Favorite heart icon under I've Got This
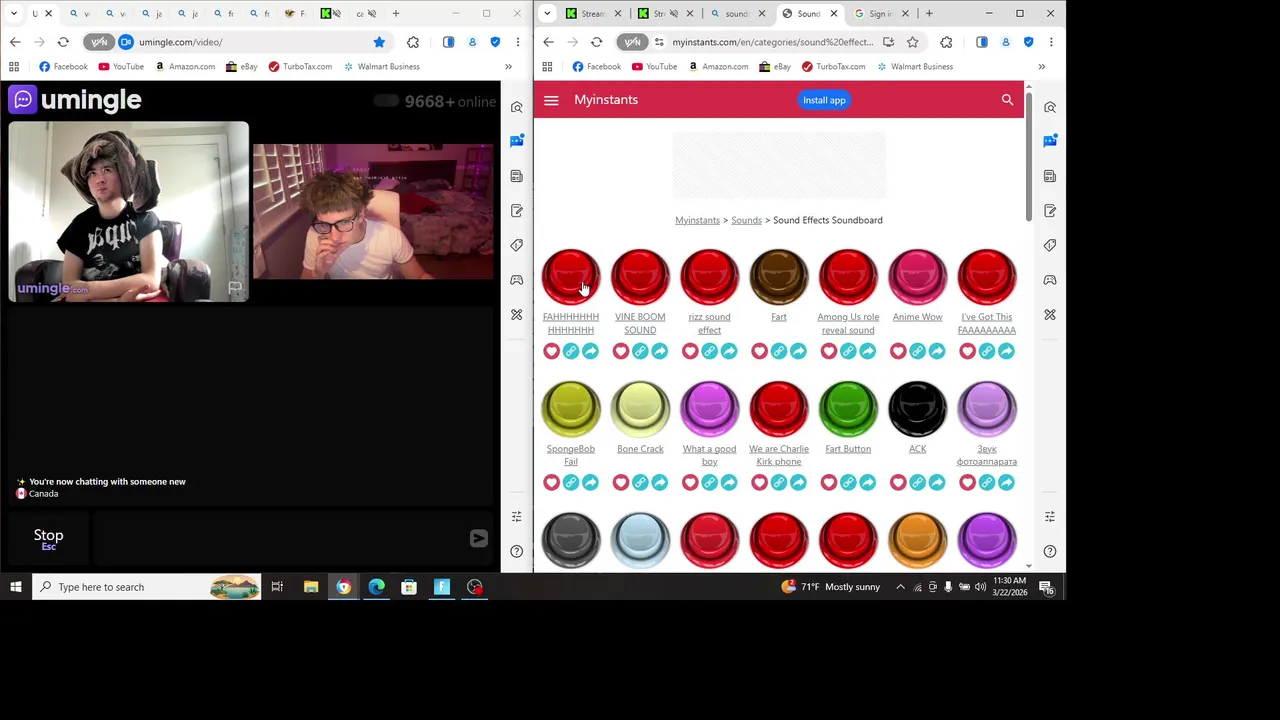Viewport: 1280px width, 720px height. coord(967,351)
